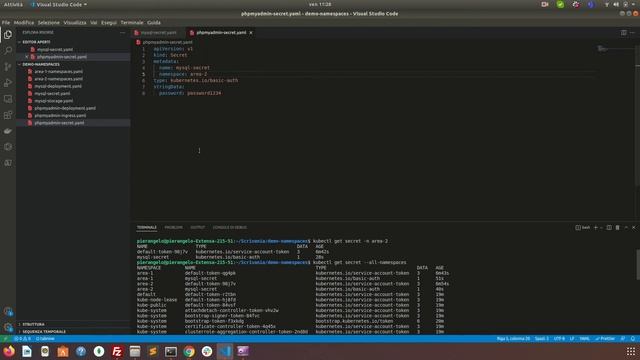The width and height of the screenshot is (640, 360).
Task: Click the remote window indicator in status bar
Action: coord(5,339)
